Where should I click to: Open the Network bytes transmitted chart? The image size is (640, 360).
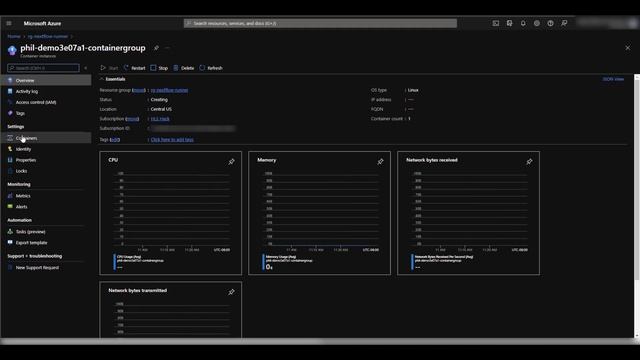pos(171,310)
